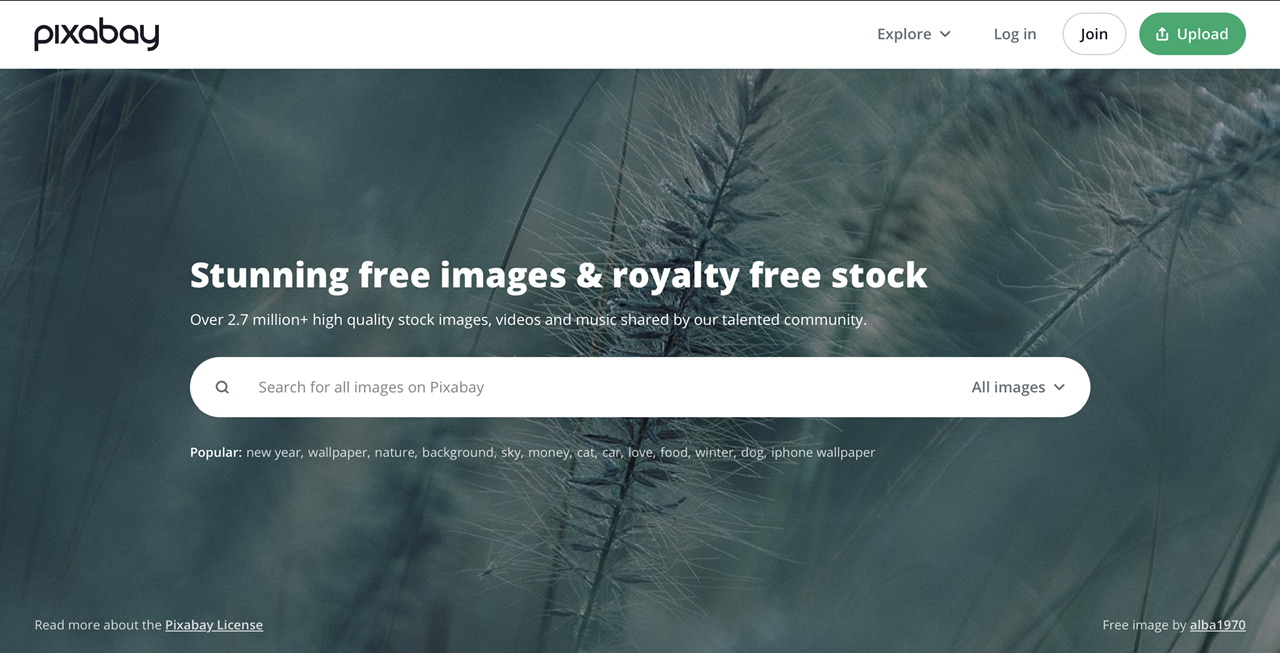Click the green Upload button
Viewport: 1280px width, 653px height.
click(x=1192, y=34)
